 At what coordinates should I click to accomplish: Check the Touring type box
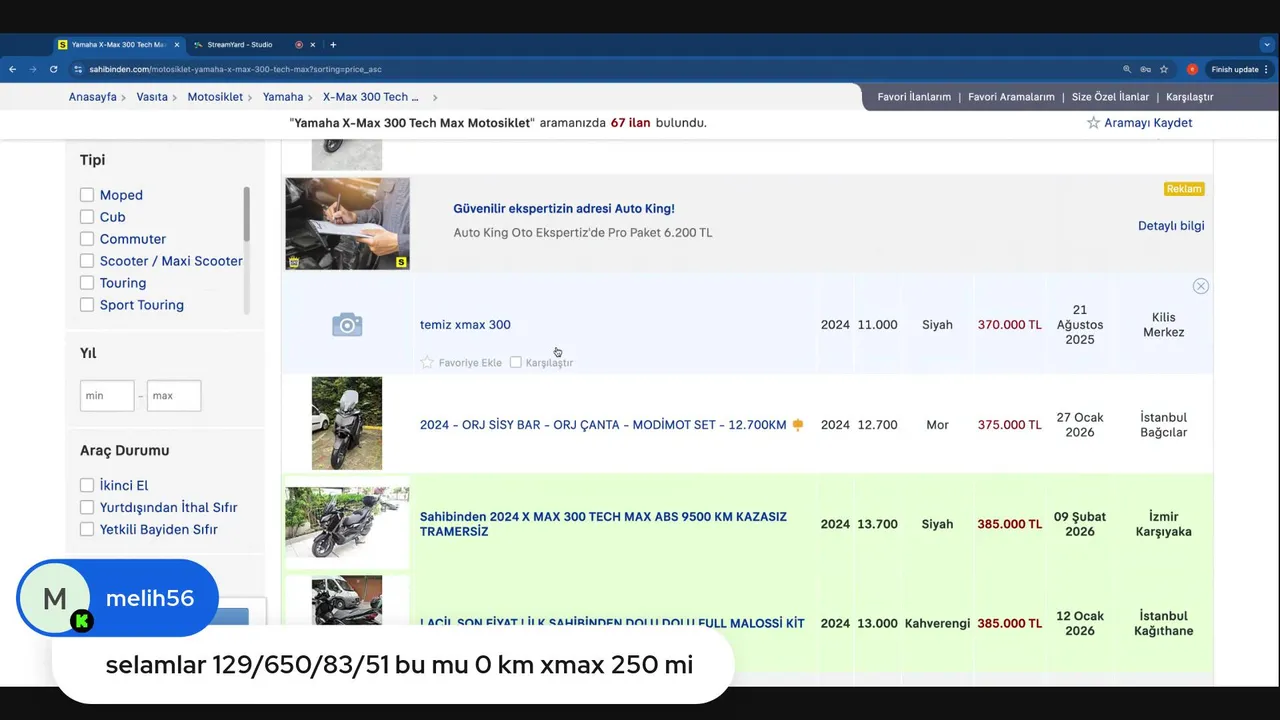[87, 283]
